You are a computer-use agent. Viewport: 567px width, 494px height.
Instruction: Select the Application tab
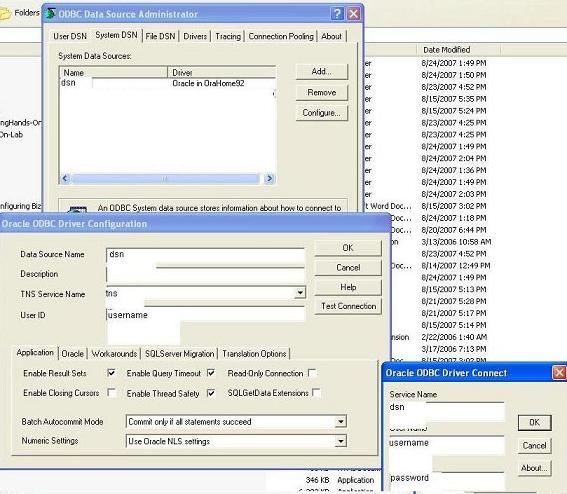tap(35, 353)
